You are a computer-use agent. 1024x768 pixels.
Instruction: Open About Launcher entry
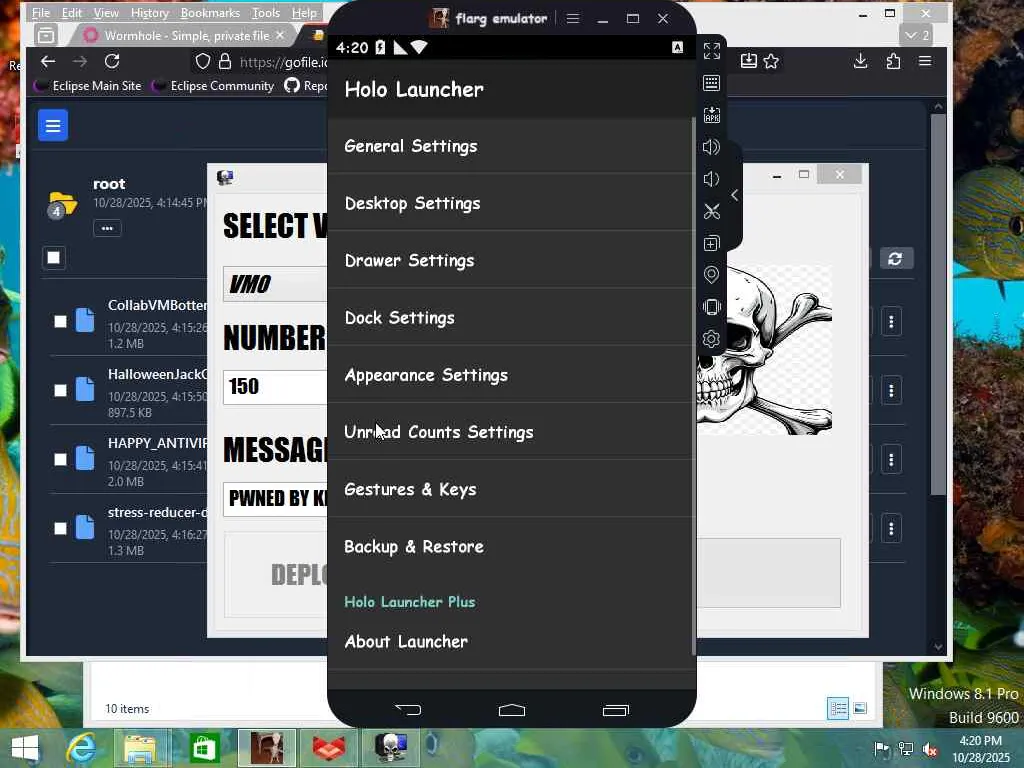click(510, 641)
